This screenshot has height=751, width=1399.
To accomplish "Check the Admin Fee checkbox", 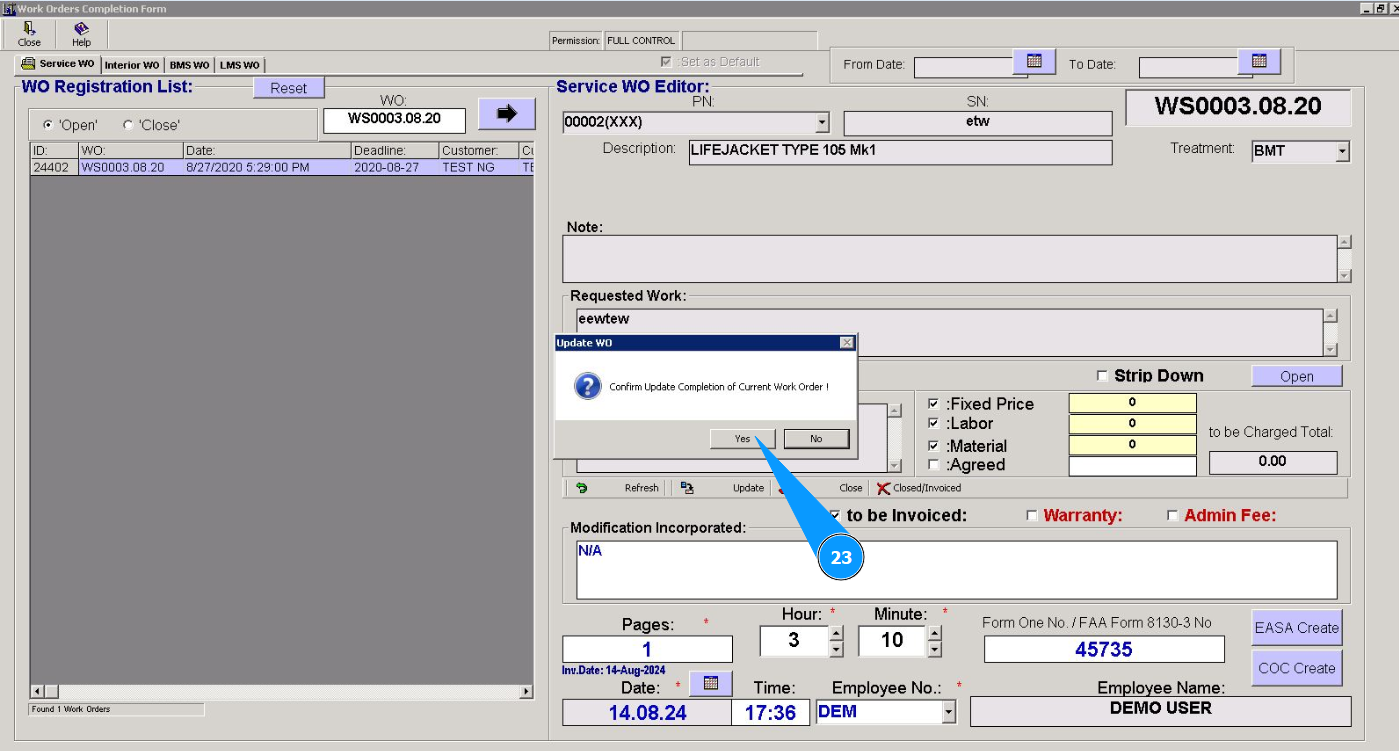I will 1173,516.
